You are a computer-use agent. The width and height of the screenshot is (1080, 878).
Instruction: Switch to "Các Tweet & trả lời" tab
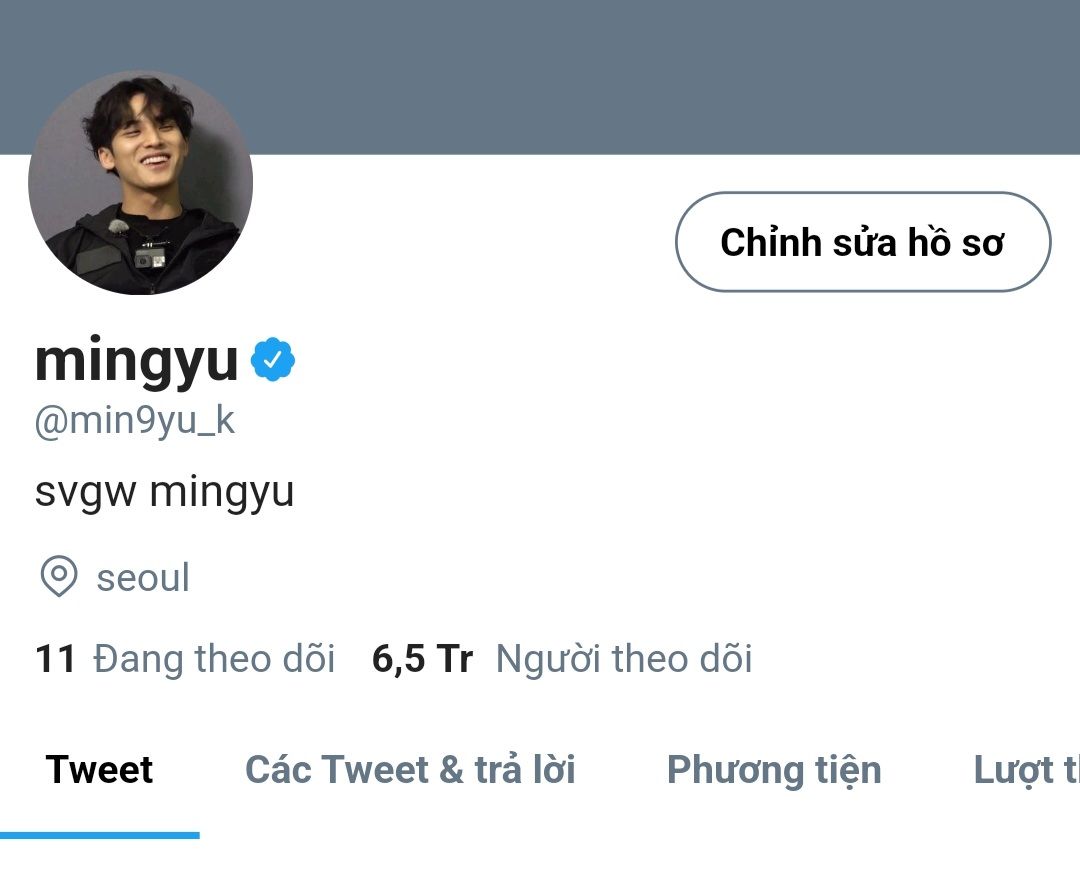pos(410,770)
